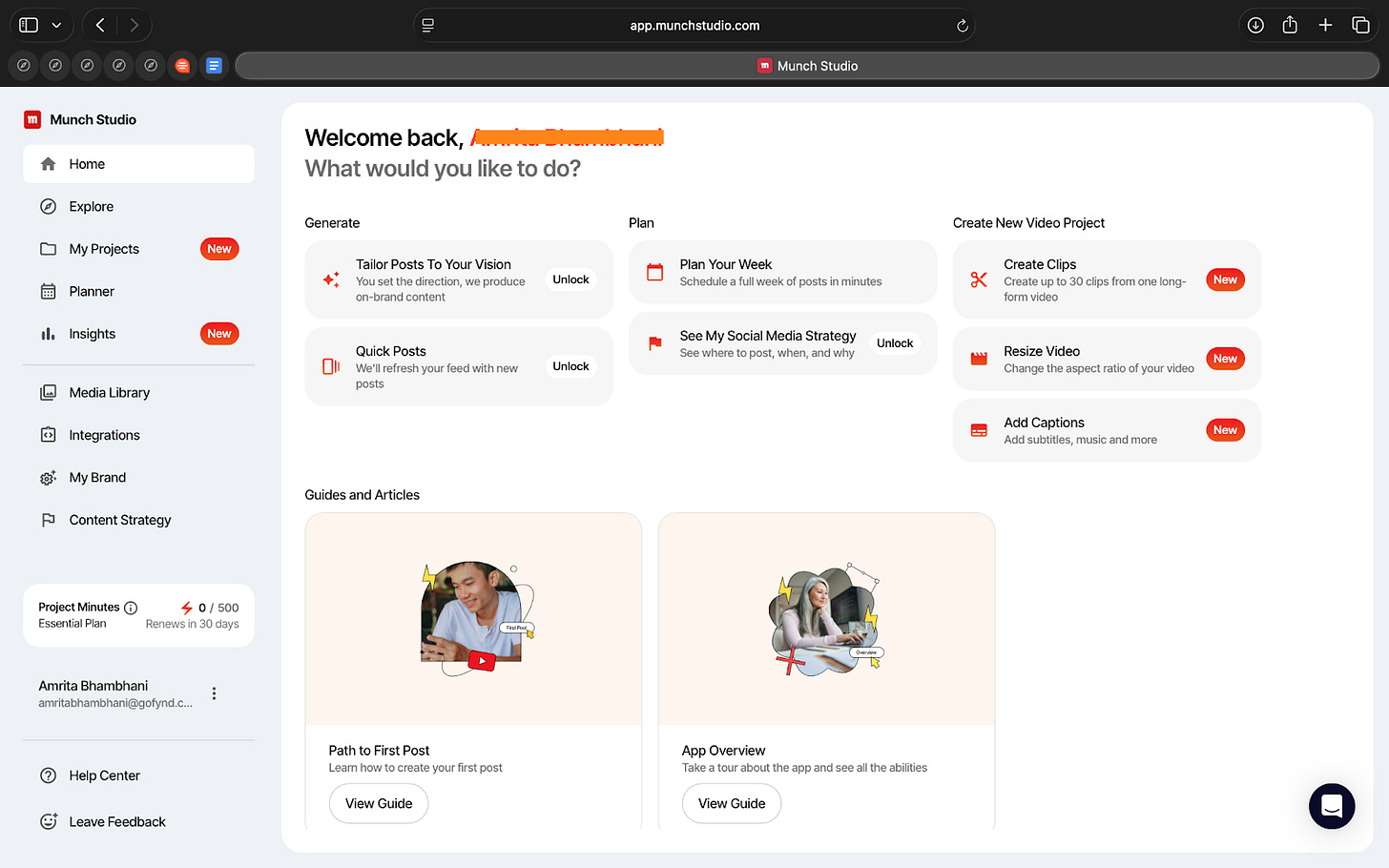Select the Munch Studio browser tab
Viewport: 1389px width, 868px height.
(807, 66)
